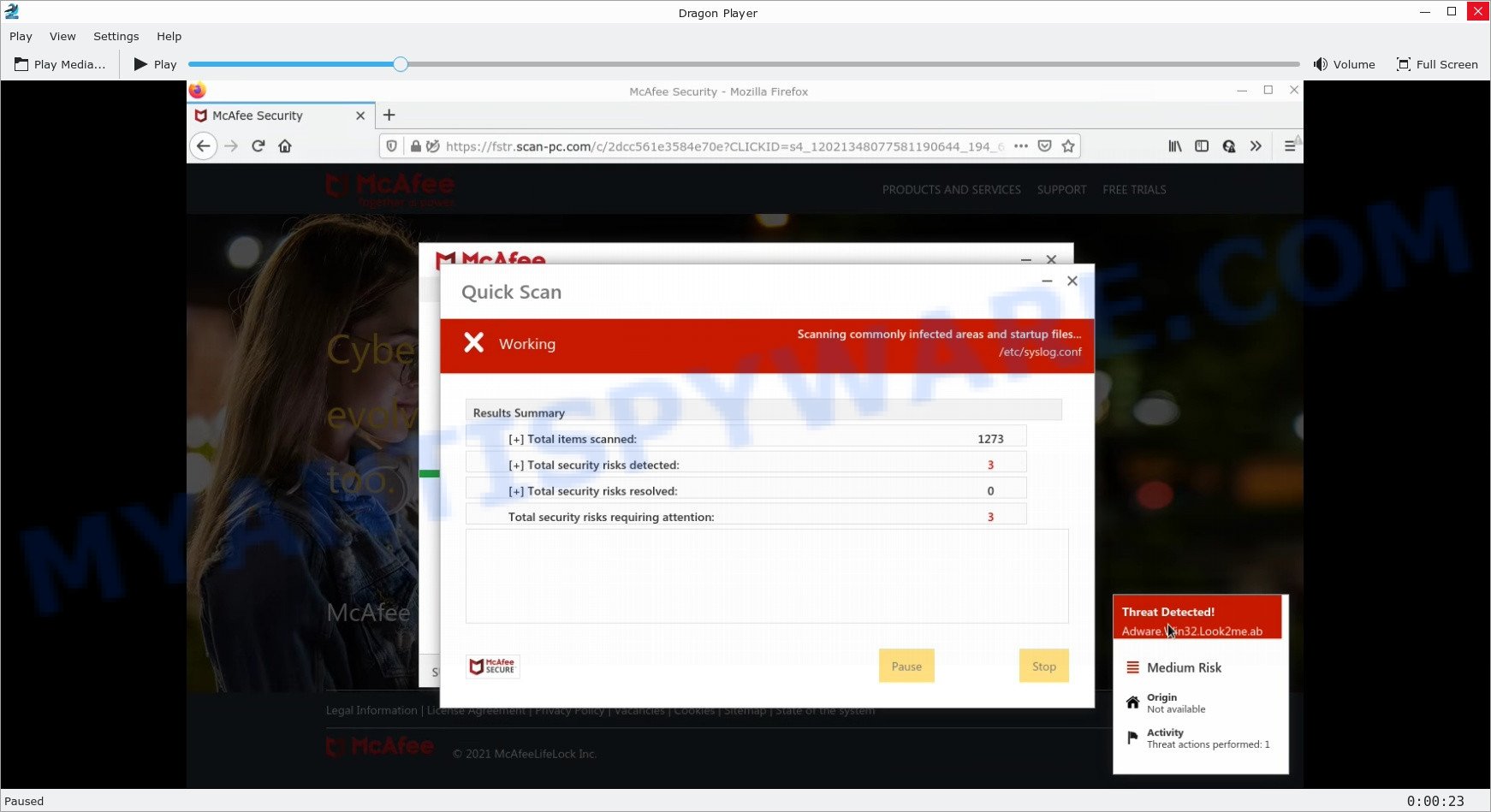Screen dimensions: 1491x812
Task: Click the Paused status bar text
Action: point(24,802)
